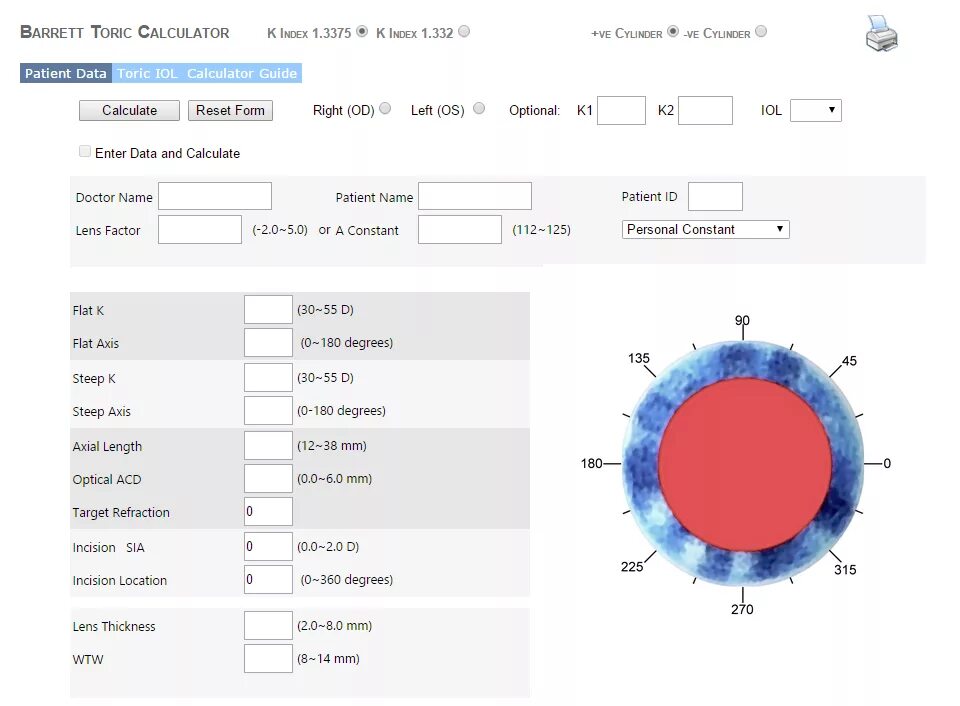Select K Index 1.3375 radio button
This screenshot has height=706, width=960.
point(362,31)
